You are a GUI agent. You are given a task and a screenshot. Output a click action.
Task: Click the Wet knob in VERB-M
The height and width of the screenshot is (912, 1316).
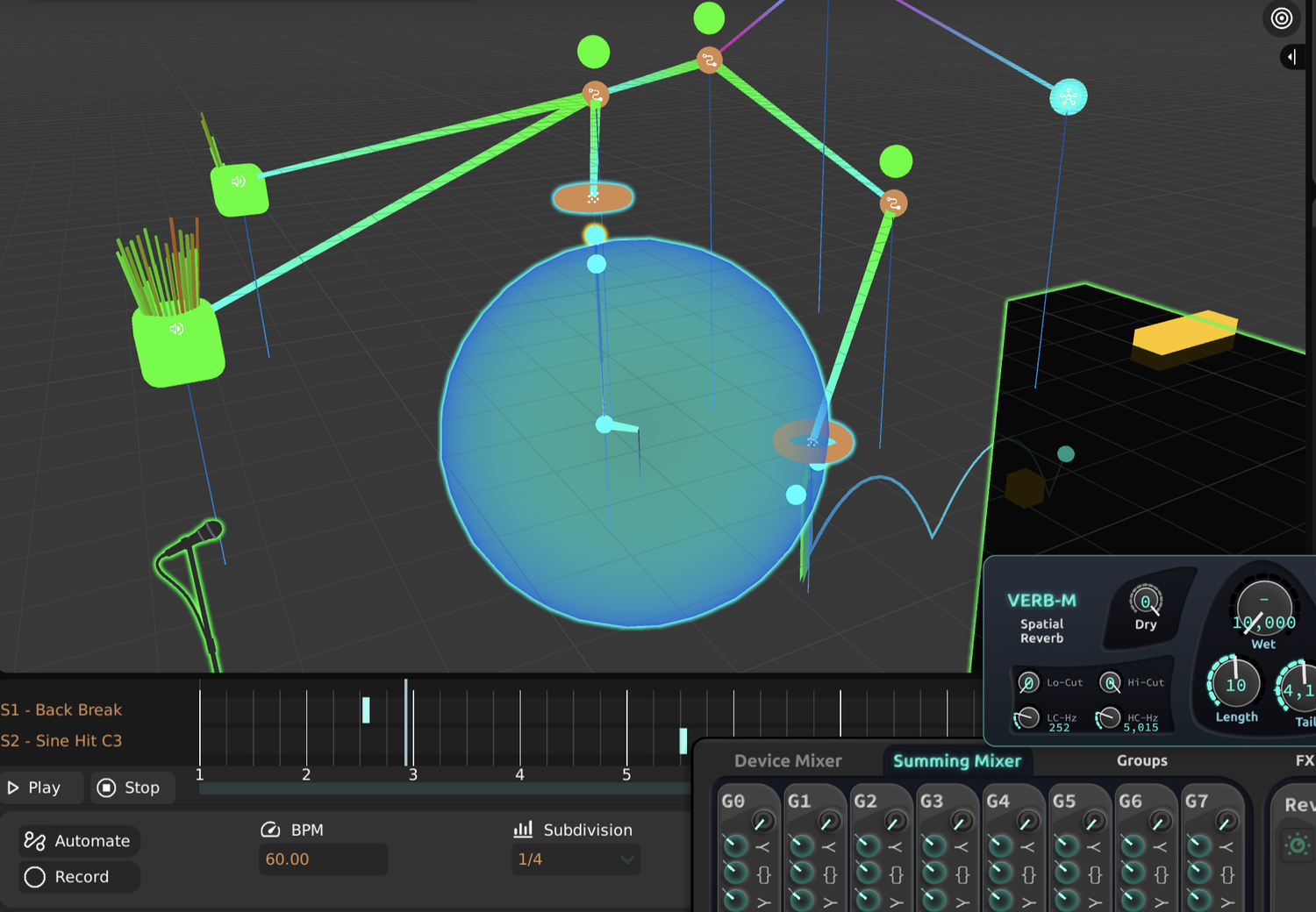pos(1264,609)
